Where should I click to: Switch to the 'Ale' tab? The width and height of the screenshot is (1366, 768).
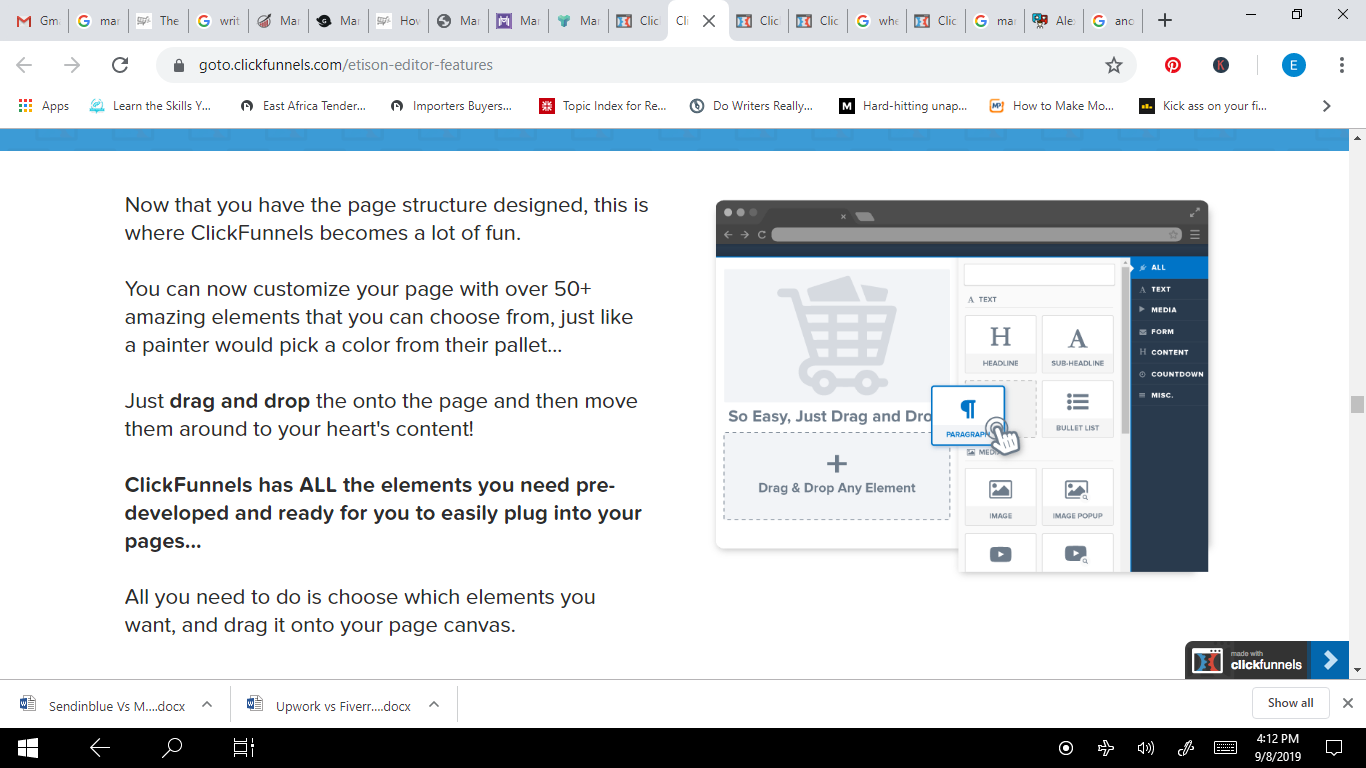point(1054,21)
